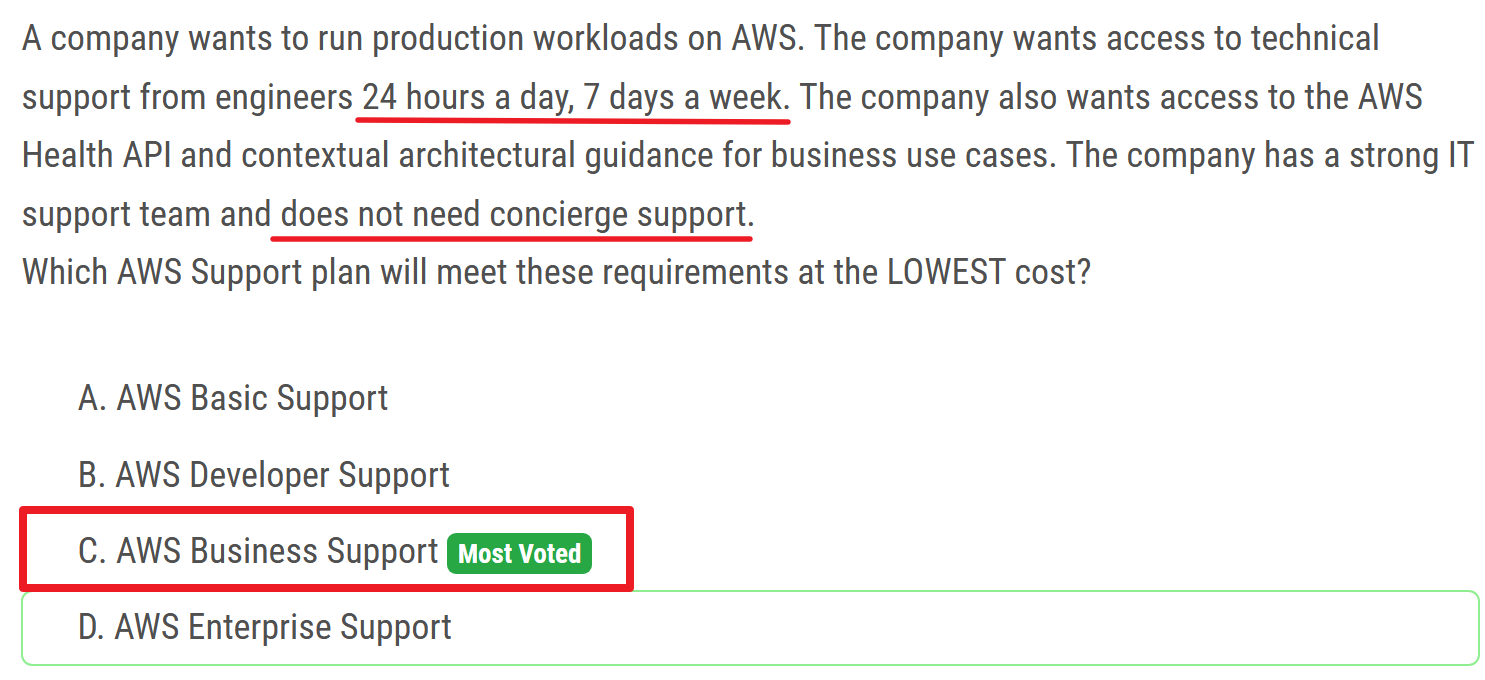The height and width of the screenshot is (680, 1485).
Task: Click underlined "does not need concierge support"
Action: (512, 214)
